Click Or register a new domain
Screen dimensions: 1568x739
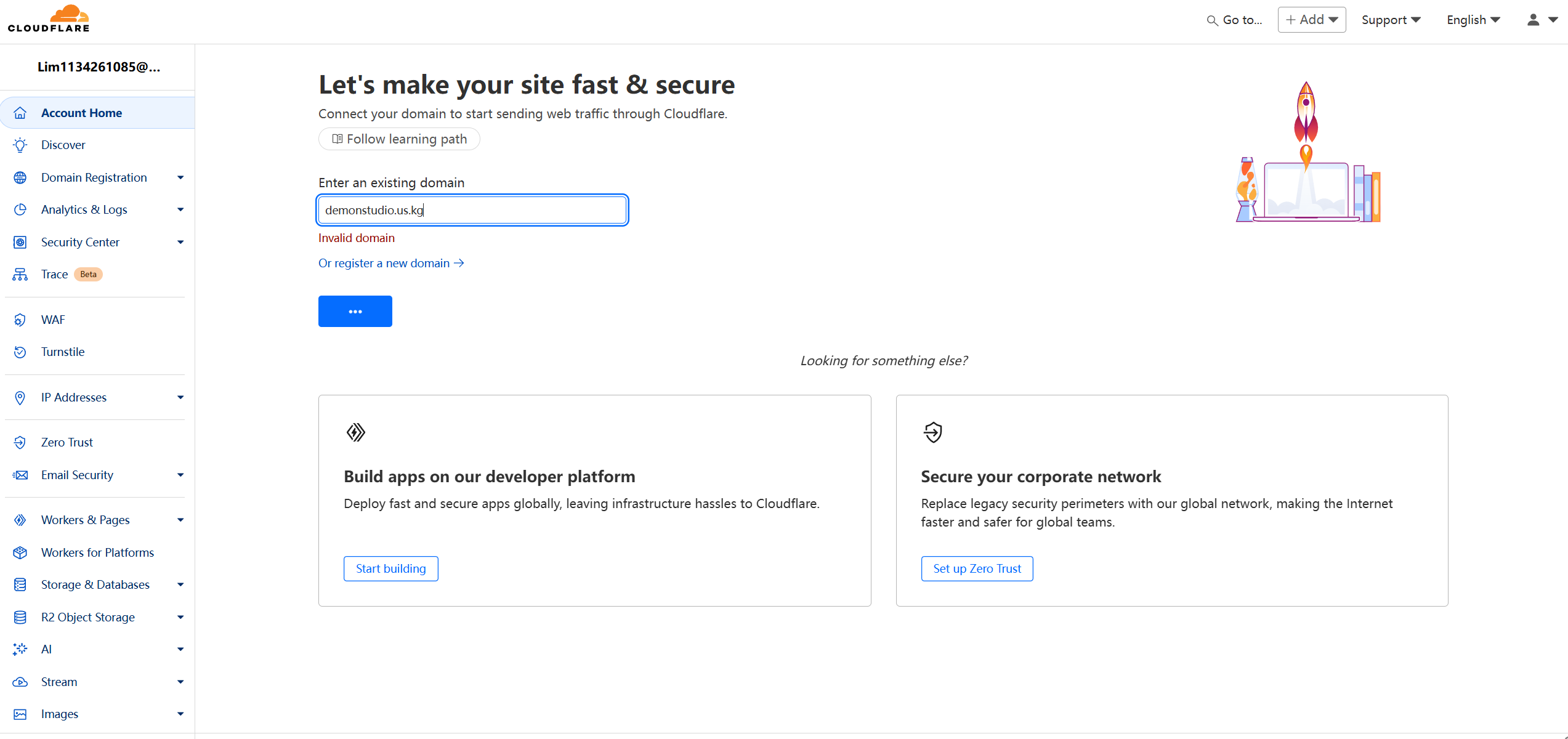pyautogui.click(x=391, y=264)
